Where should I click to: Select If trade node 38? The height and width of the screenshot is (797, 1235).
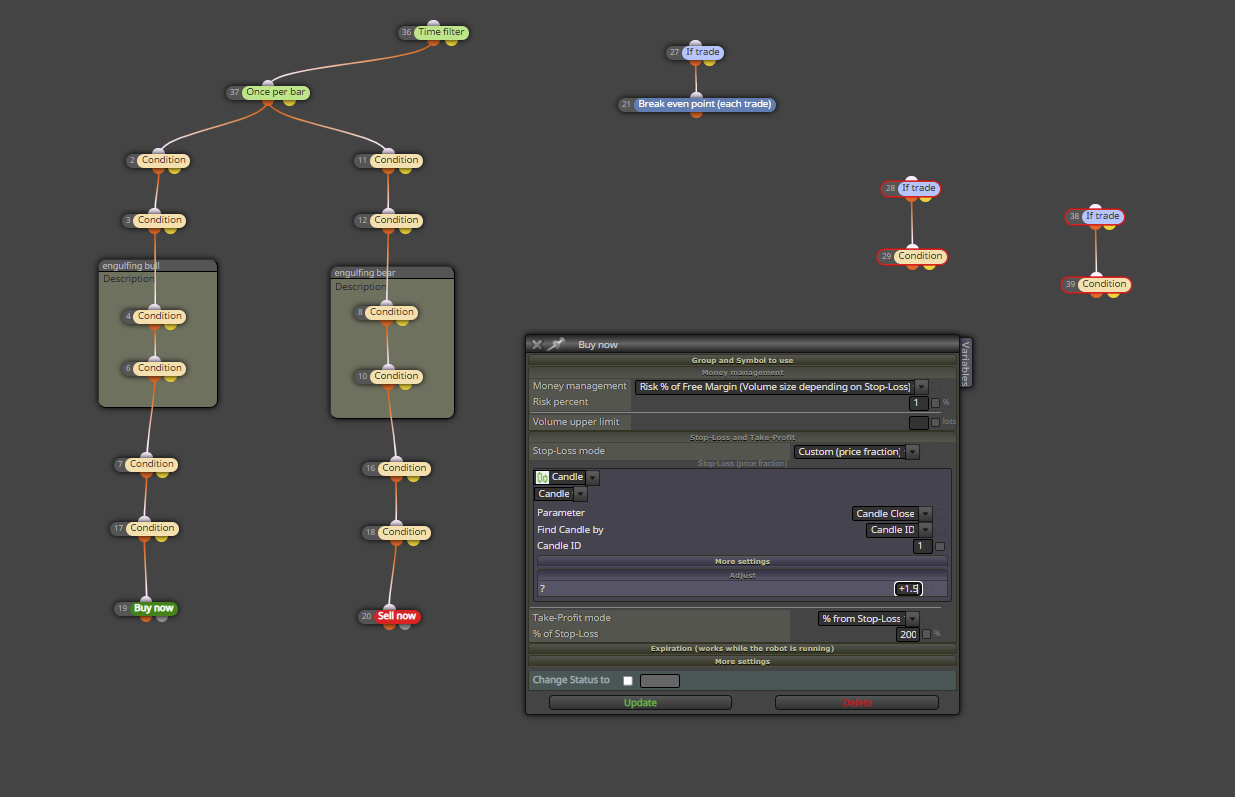click(1102, 216)
